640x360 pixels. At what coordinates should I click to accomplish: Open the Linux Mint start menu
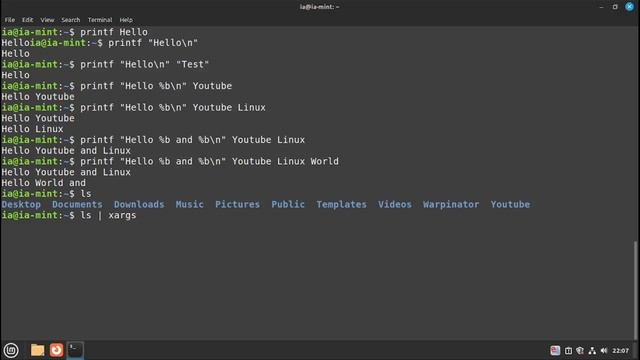(x=11, y=350)
